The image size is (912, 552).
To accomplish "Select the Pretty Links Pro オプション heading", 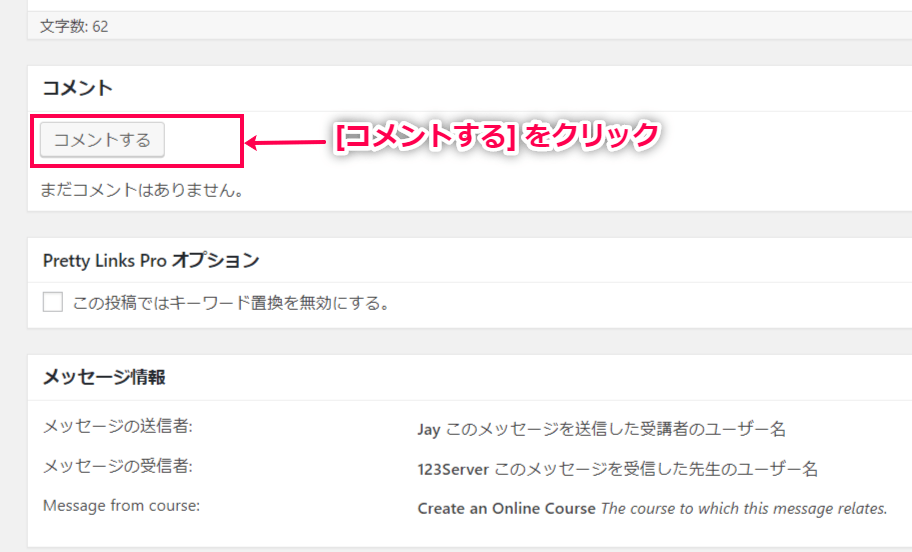I will [x=151, y=260].
